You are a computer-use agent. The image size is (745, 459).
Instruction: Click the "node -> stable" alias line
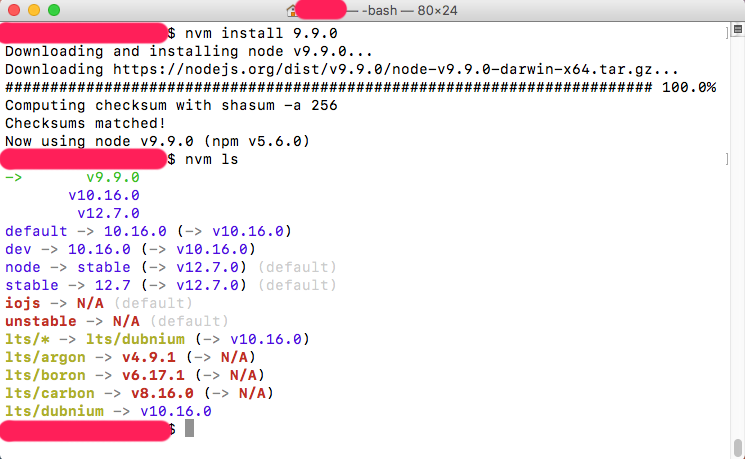[171, 268]
